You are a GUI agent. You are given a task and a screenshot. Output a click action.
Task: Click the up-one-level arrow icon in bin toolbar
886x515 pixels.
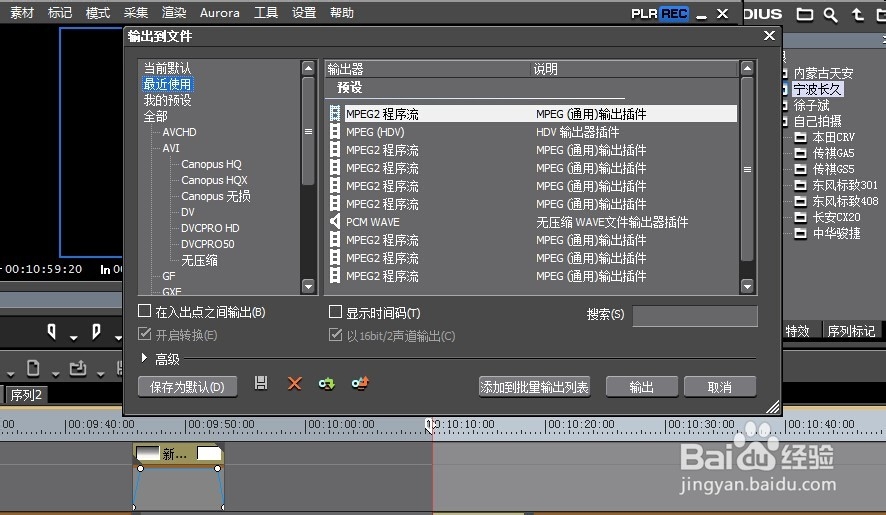point(858,14)
